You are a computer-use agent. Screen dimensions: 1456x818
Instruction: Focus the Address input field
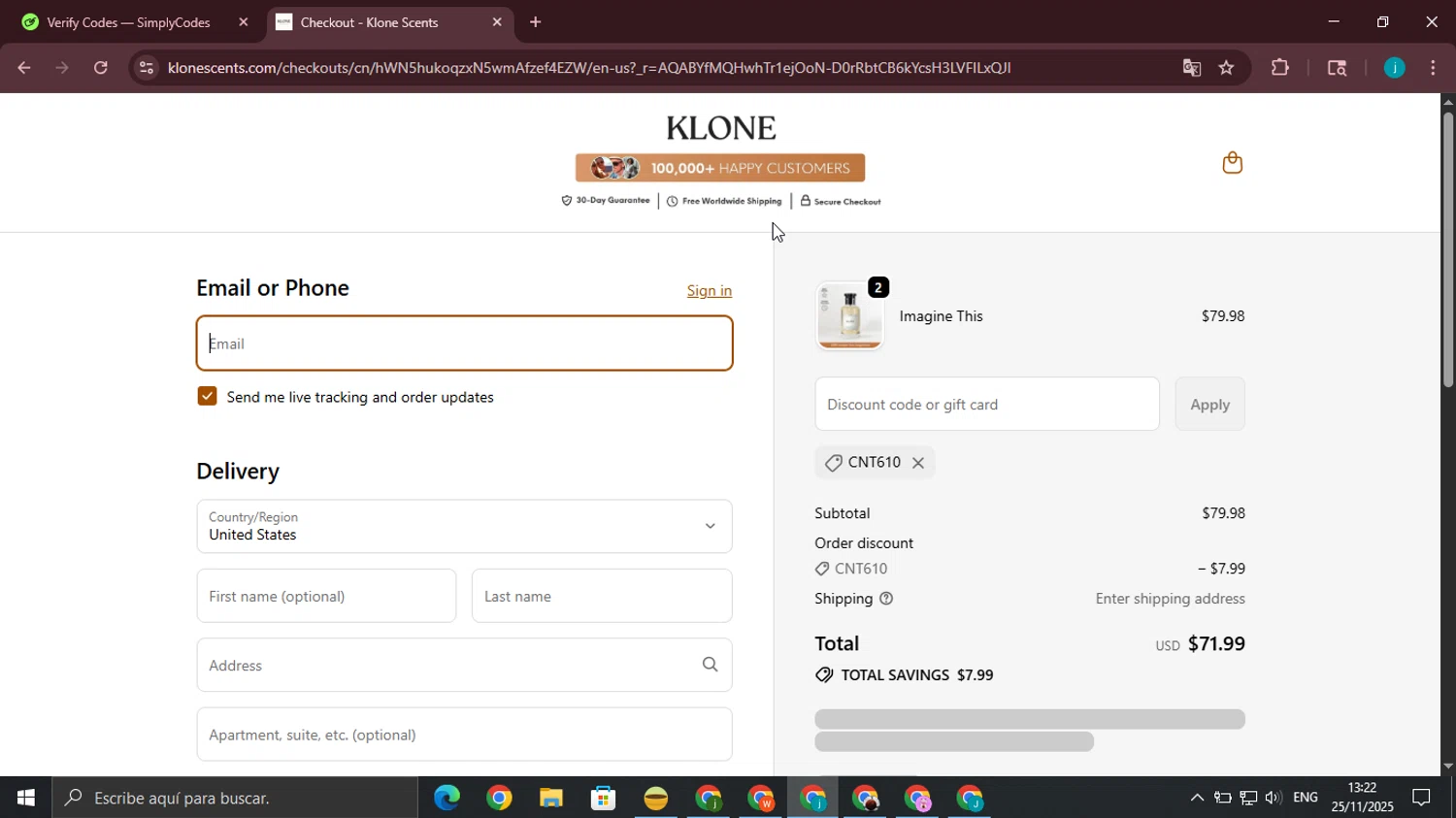coord(464,665)
